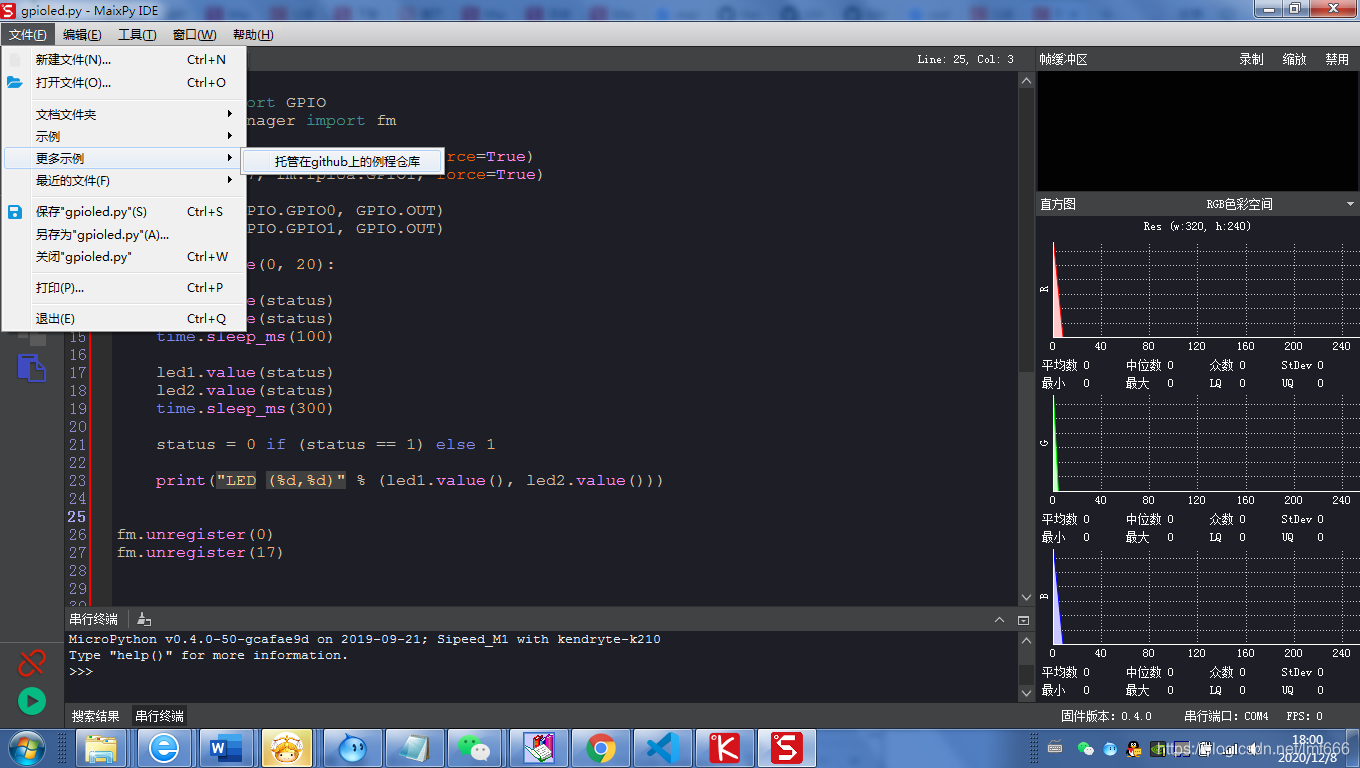Open serial terminal panel options box icon
The height and width of the screenshot is (768, 1360).
[x=1023, y=620]
